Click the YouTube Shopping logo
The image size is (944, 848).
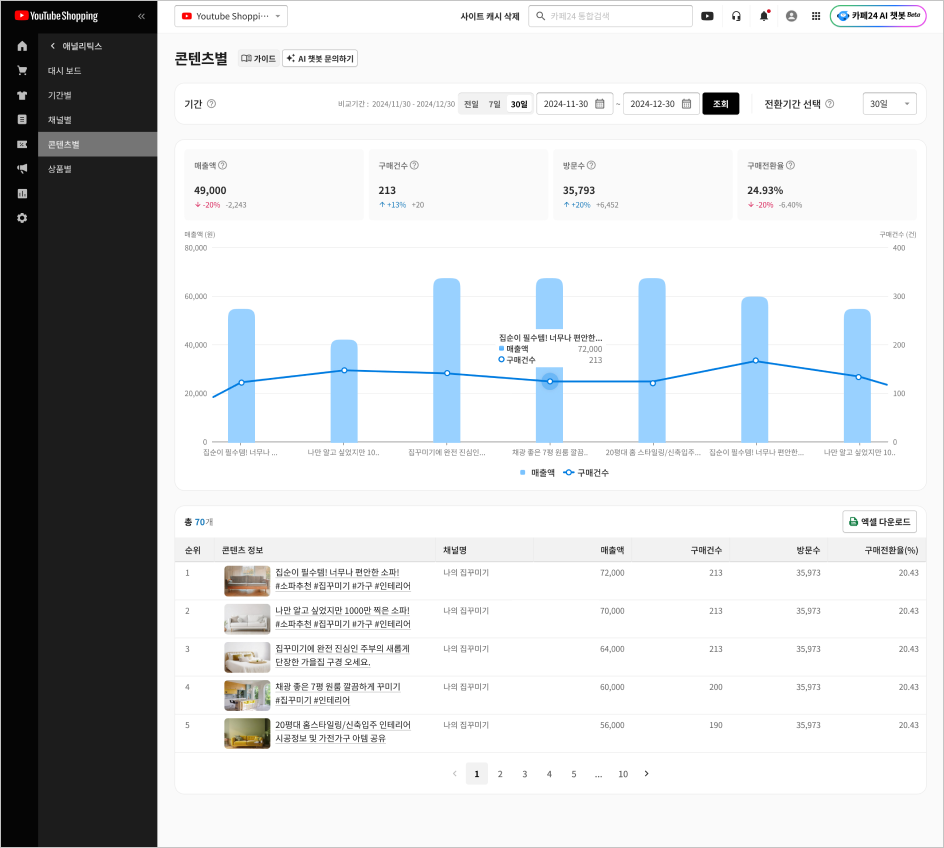(57, 16)
